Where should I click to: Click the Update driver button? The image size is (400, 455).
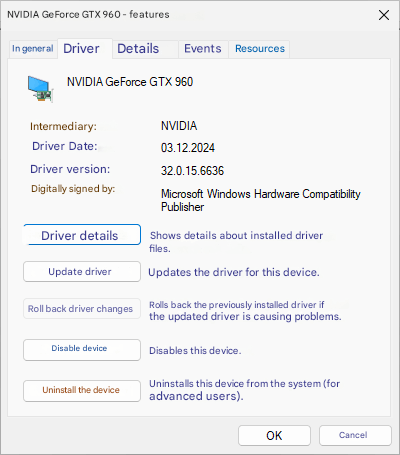82,272
